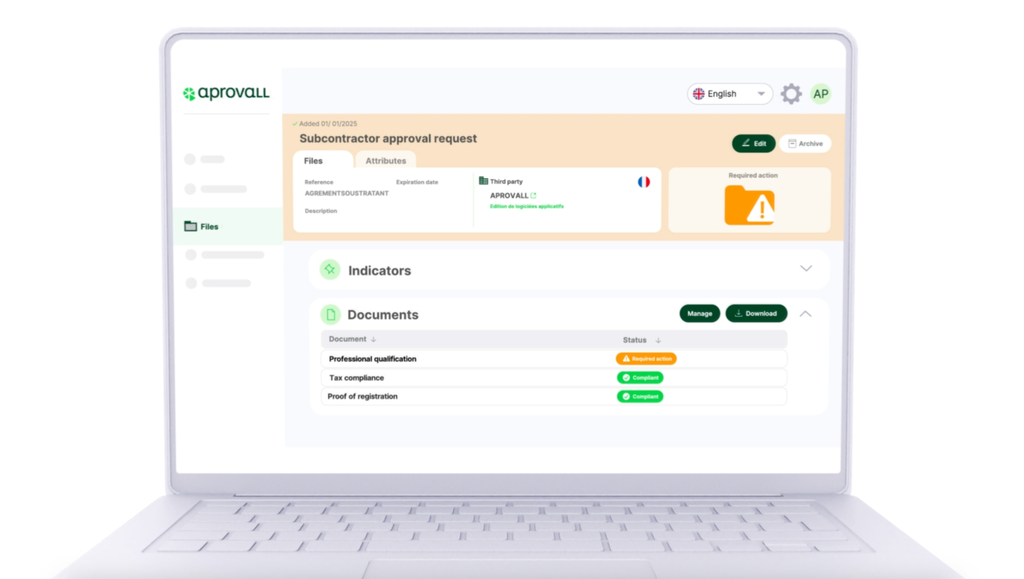Open the APROVALL third party link
Viewport: 1024px width, 579px height.
pos(513,195)
